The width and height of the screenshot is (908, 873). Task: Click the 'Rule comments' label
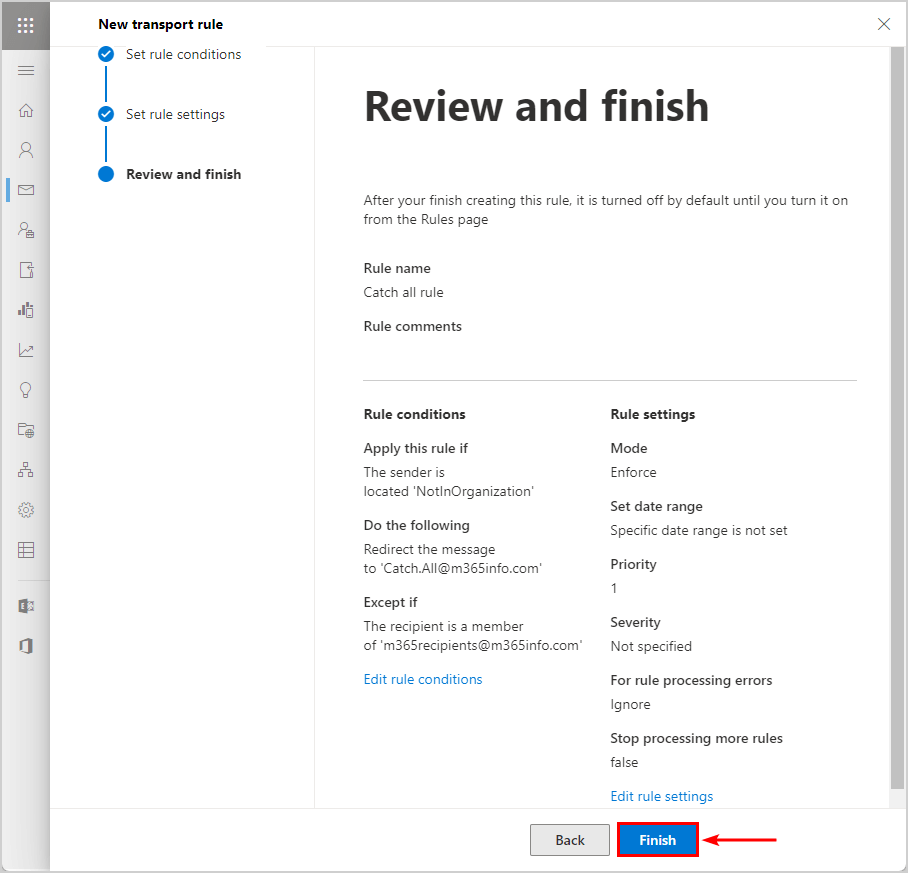pyautogui.click(x=412, y=327)
